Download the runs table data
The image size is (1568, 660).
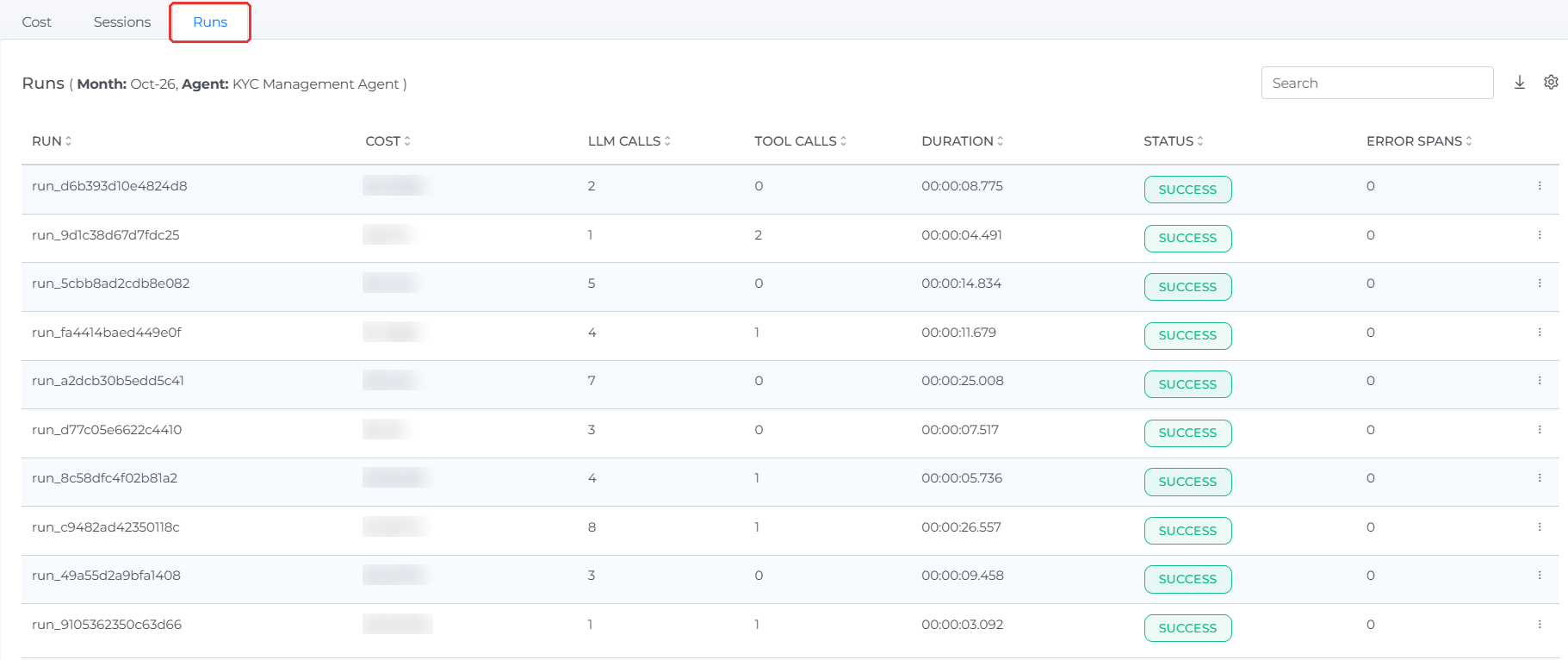[x=1520, y=82]
